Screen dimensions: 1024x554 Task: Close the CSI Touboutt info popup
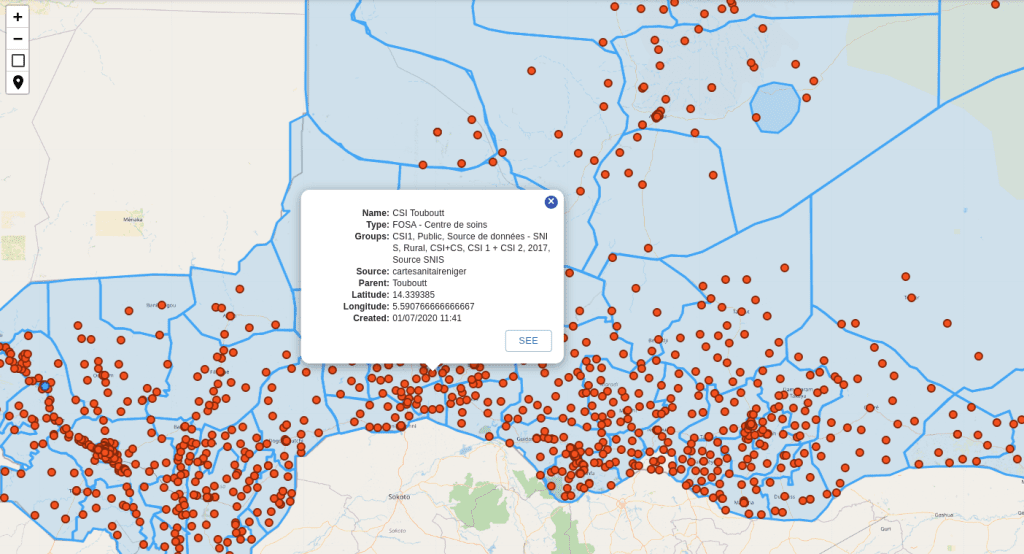(551, 202)
